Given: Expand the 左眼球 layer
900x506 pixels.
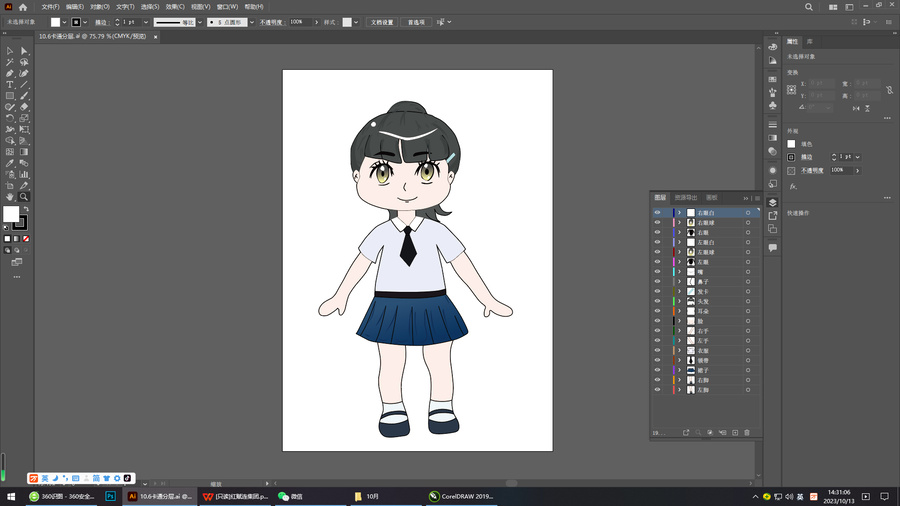Looking at the screenshot, I should click(680, 252).
